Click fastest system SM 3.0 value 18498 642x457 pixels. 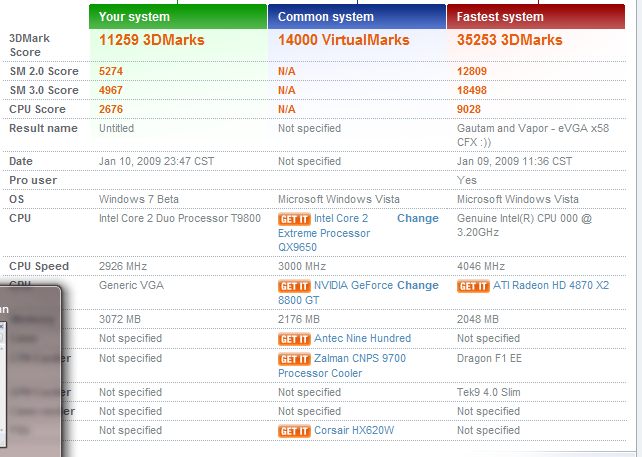472,90
